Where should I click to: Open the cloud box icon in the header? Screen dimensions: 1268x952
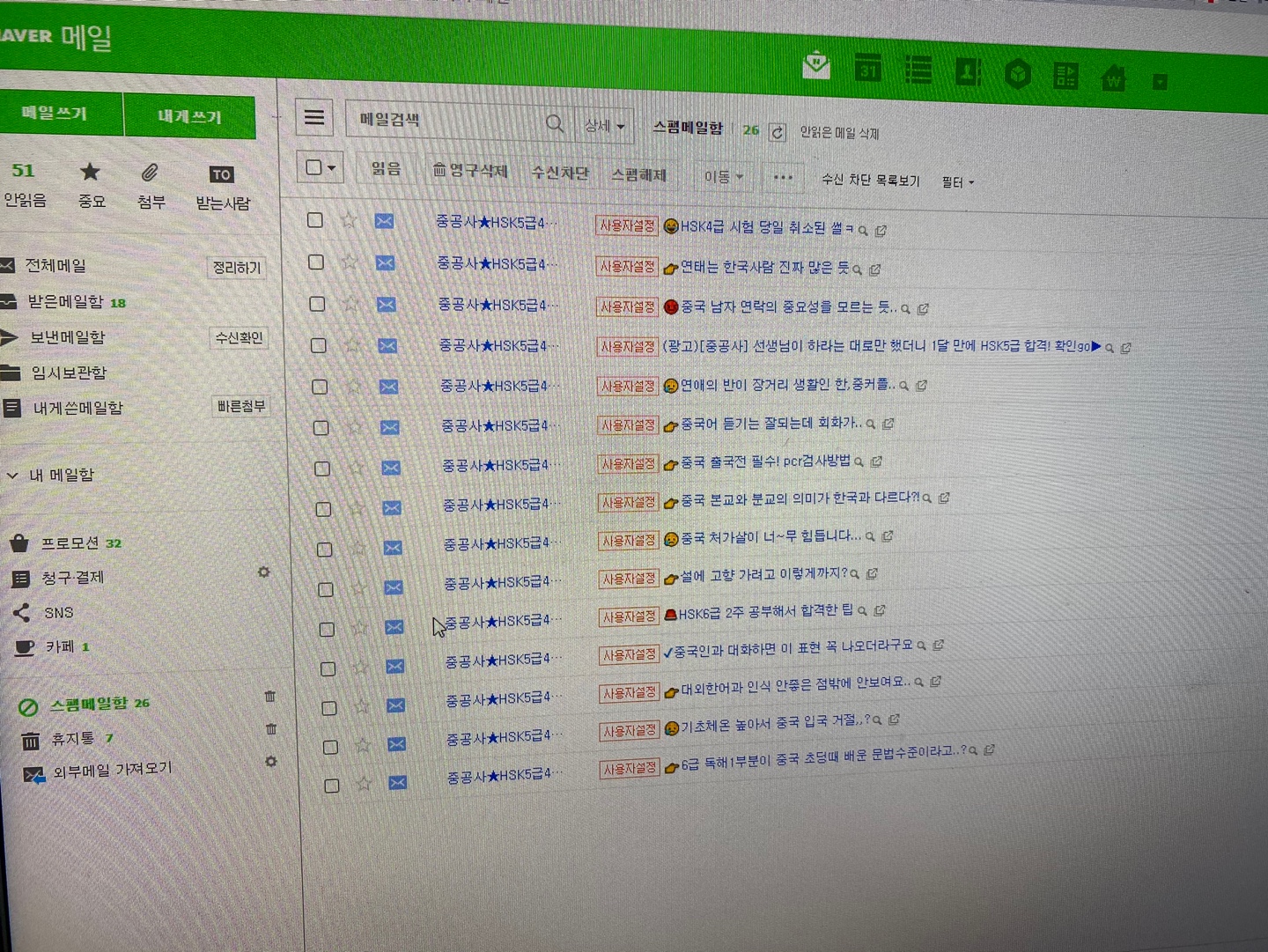(1018, 75)
